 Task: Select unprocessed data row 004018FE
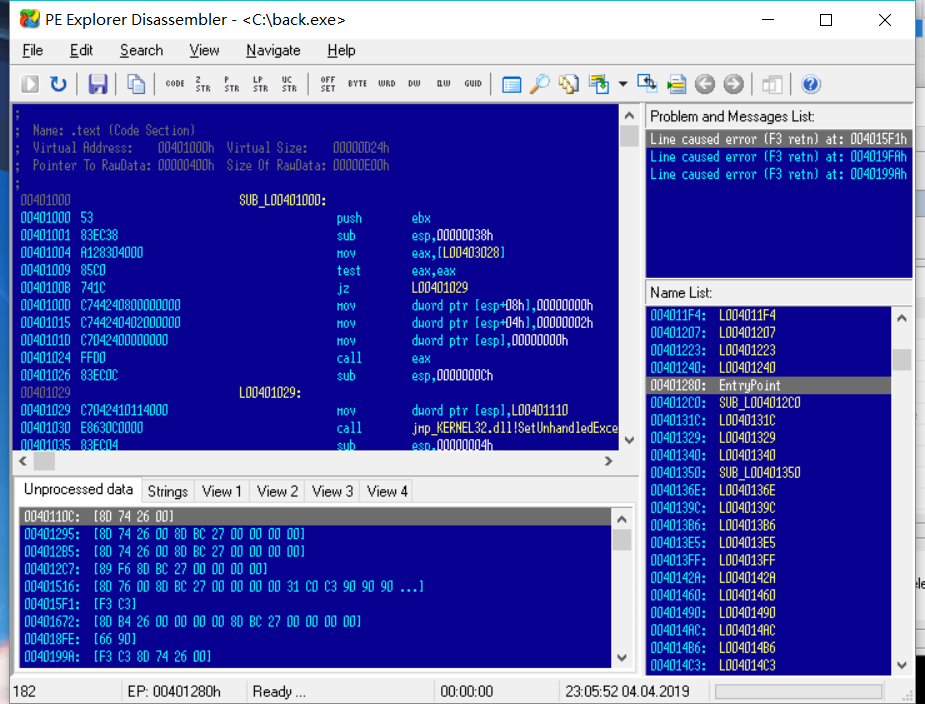tap(316, 639)
